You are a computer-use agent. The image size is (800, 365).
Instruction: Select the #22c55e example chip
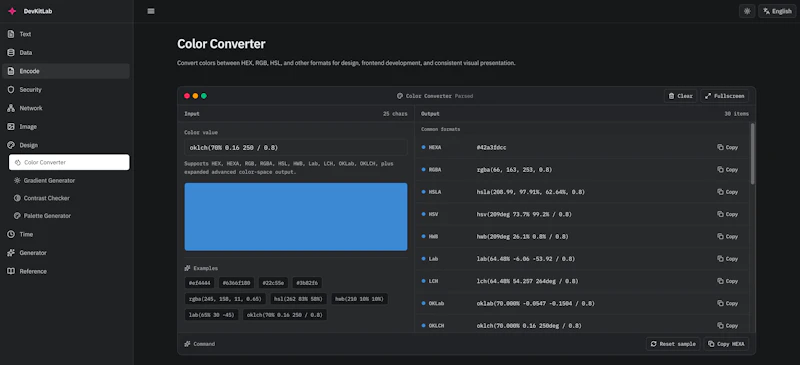tap(273, 283)
